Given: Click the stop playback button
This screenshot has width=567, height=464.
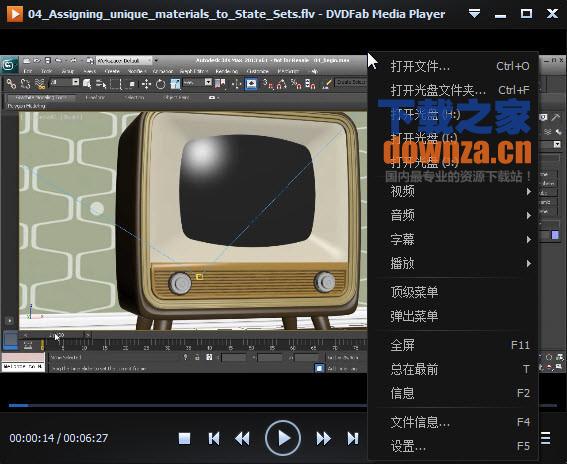Looking at the screenshot, I should pyautogui.click(x=184, y=439).
